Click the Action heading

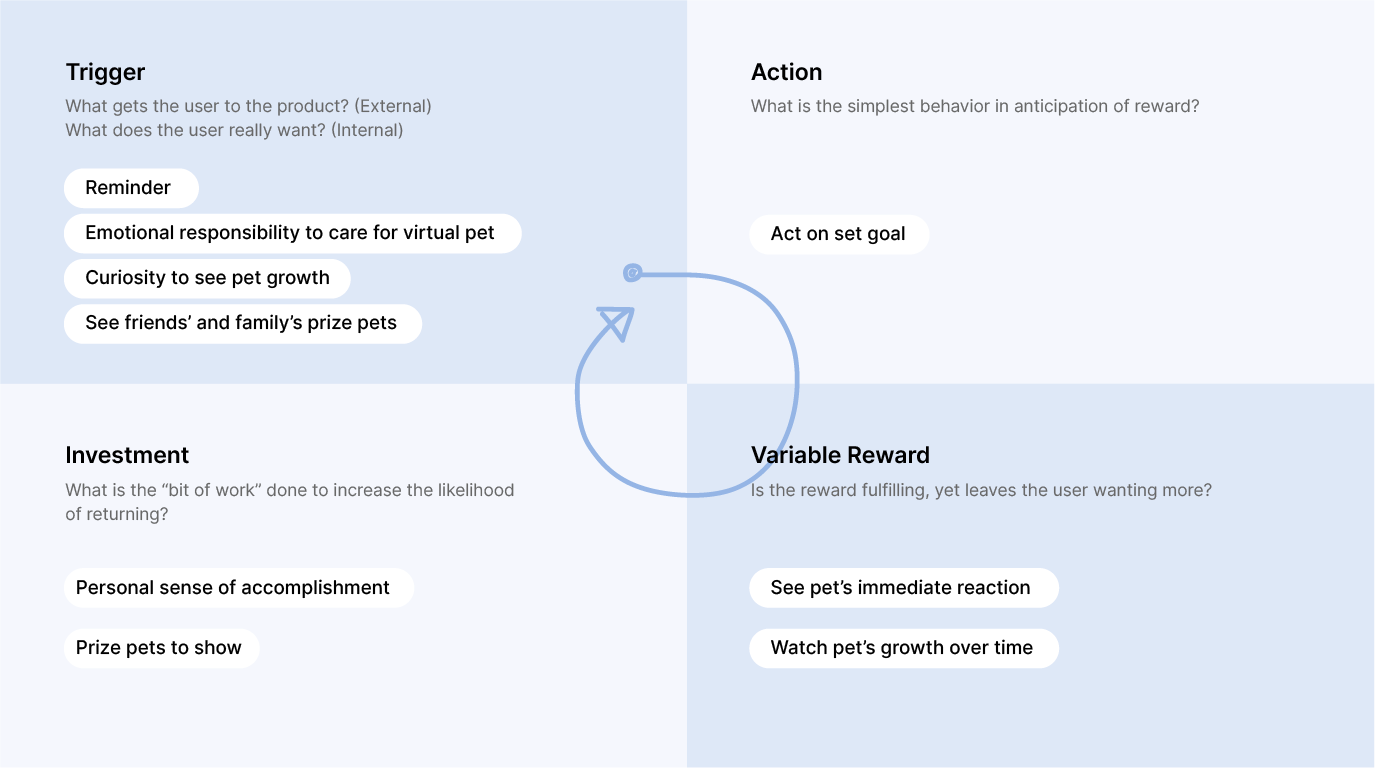[x=787, y=72]
